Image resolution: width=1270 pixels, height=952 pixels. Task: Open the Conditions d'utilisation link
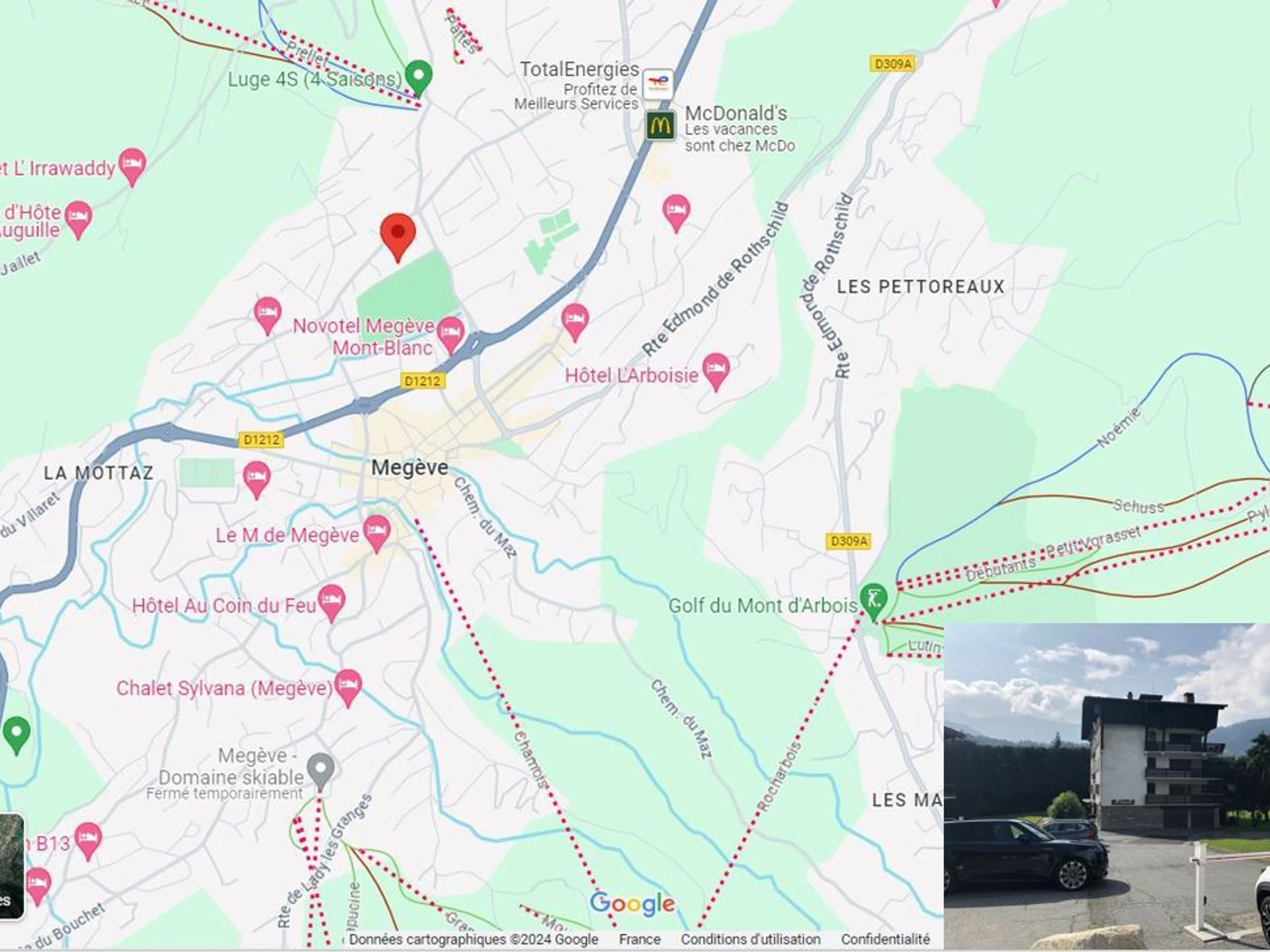750,939
